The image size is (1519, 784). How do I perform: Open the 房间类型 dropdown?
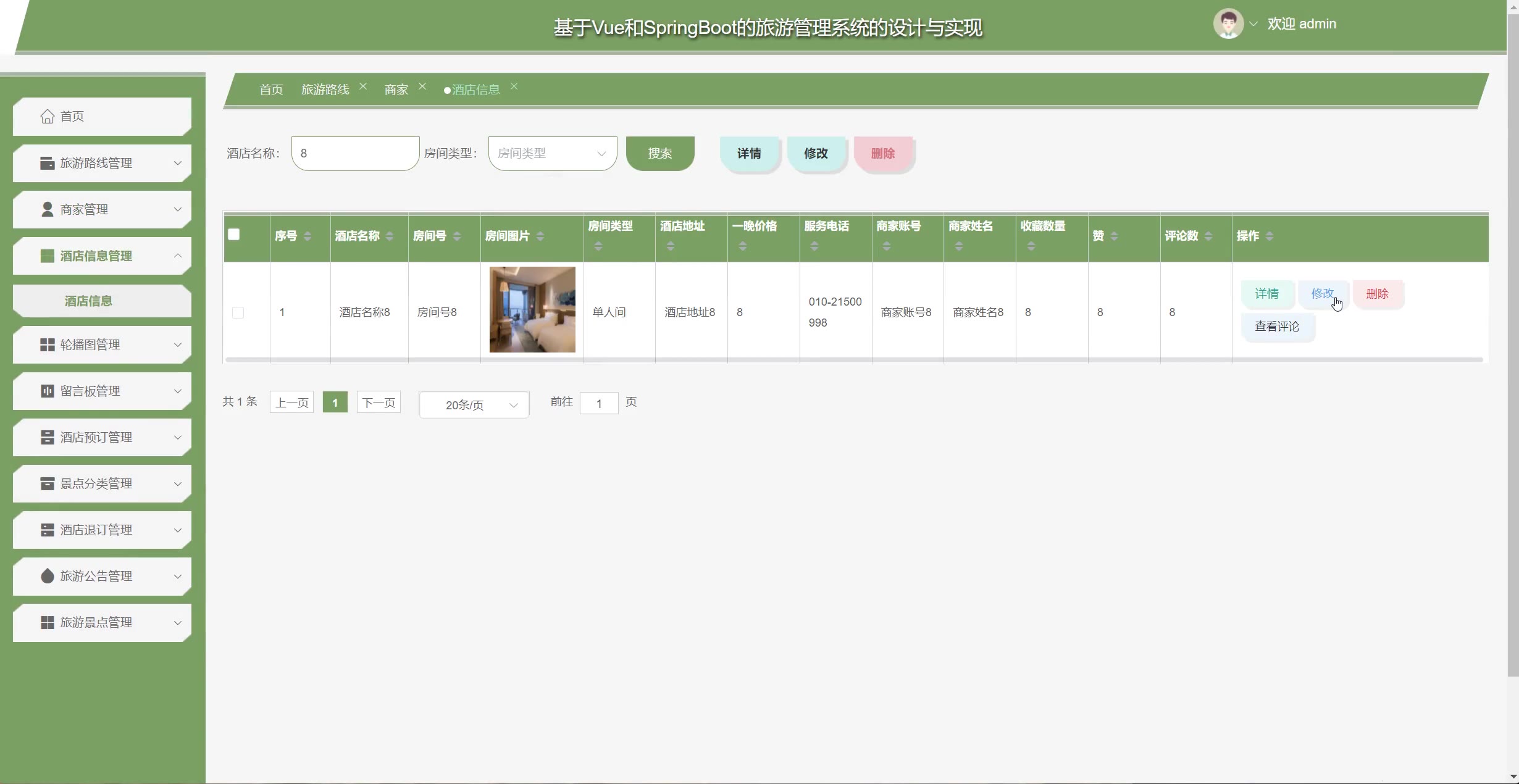[552, 153]
